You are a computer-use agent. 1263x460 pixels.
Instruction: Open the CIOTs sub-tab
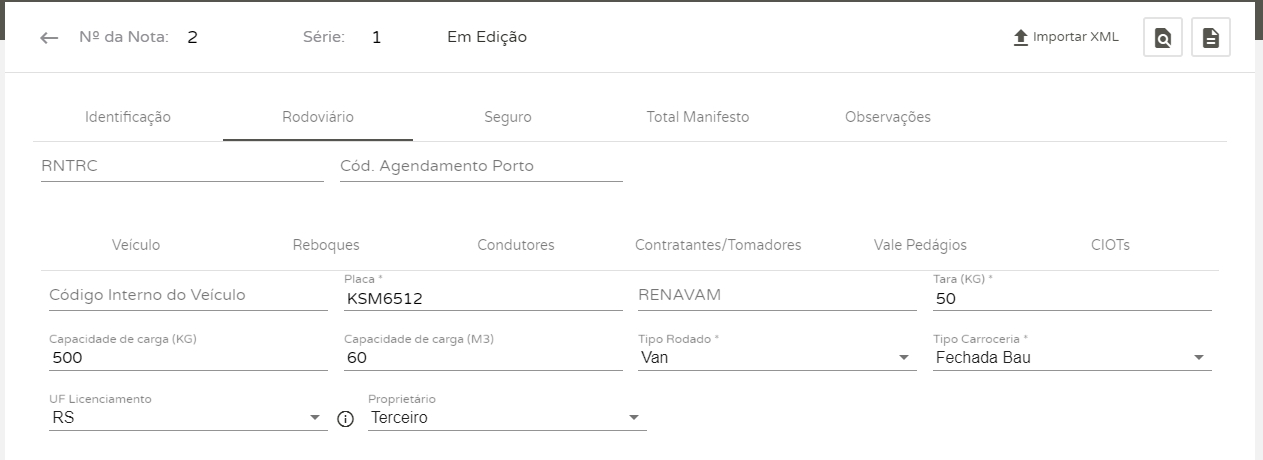coord(1110,245)
